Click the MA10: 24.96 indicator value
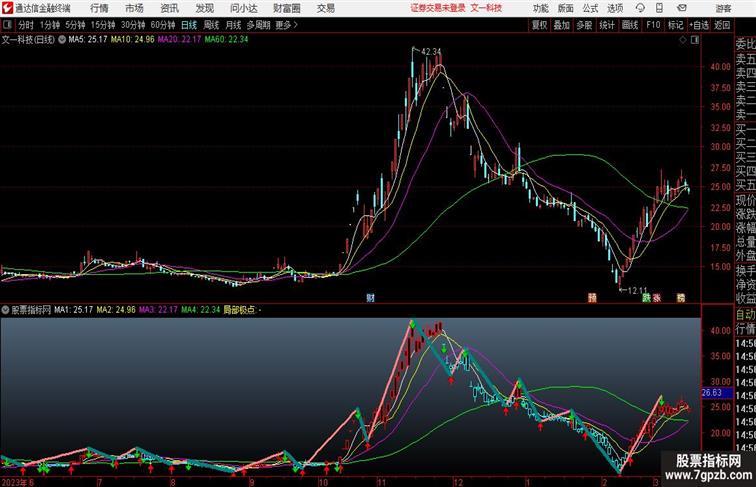Viewport: 756px width, 487px height. coord(133,40)
